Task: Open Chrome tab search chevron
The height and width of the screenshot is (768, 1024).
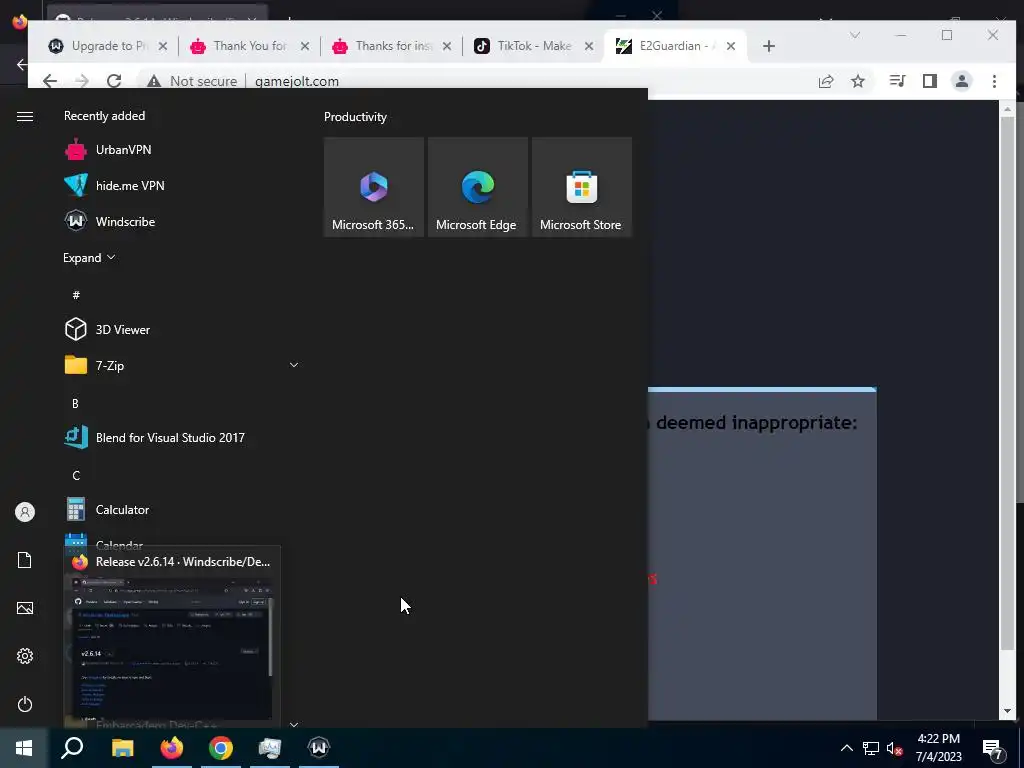Action: tap(854, 35)
